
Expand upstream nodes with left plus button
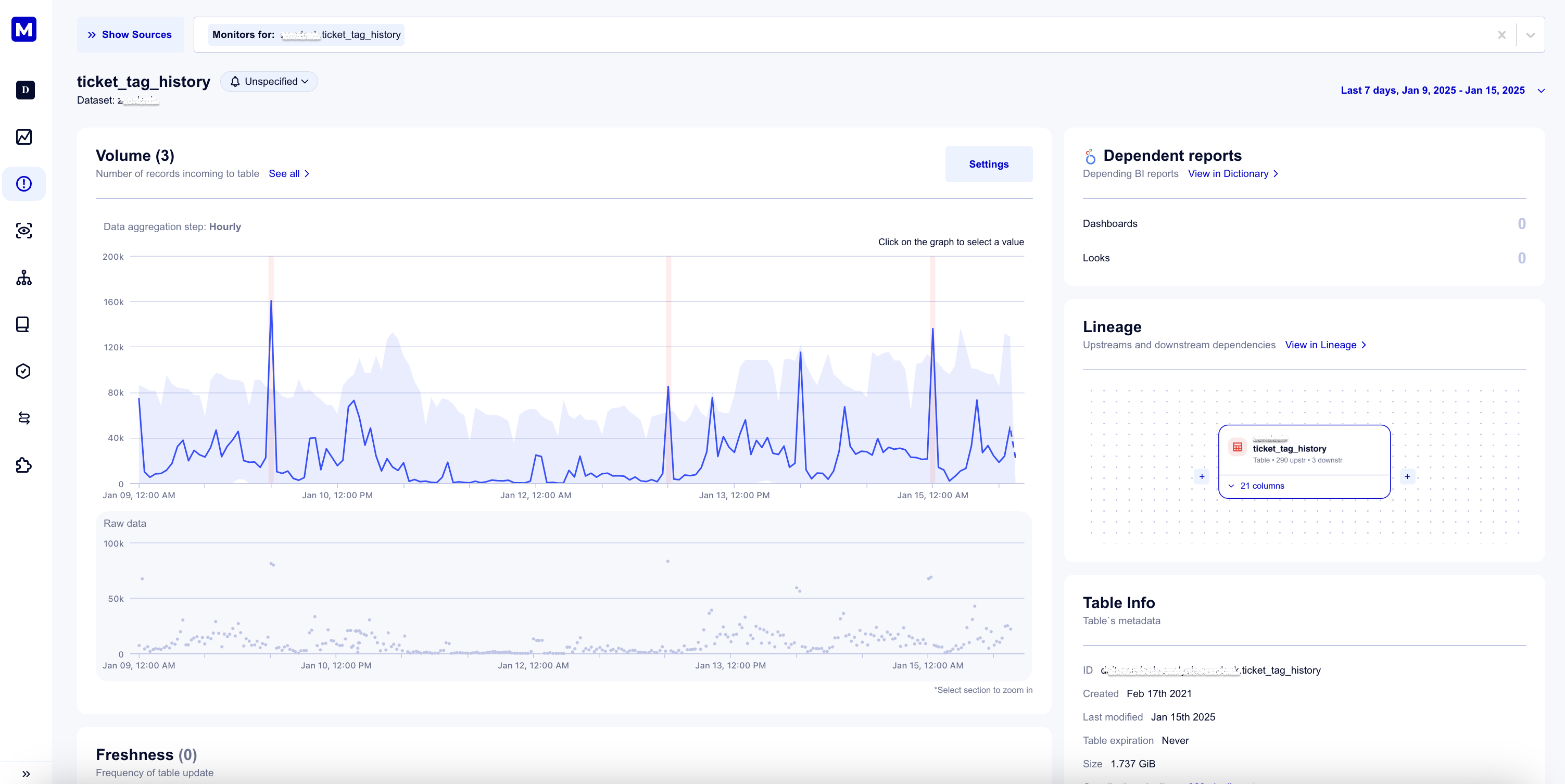[1202, 477]
